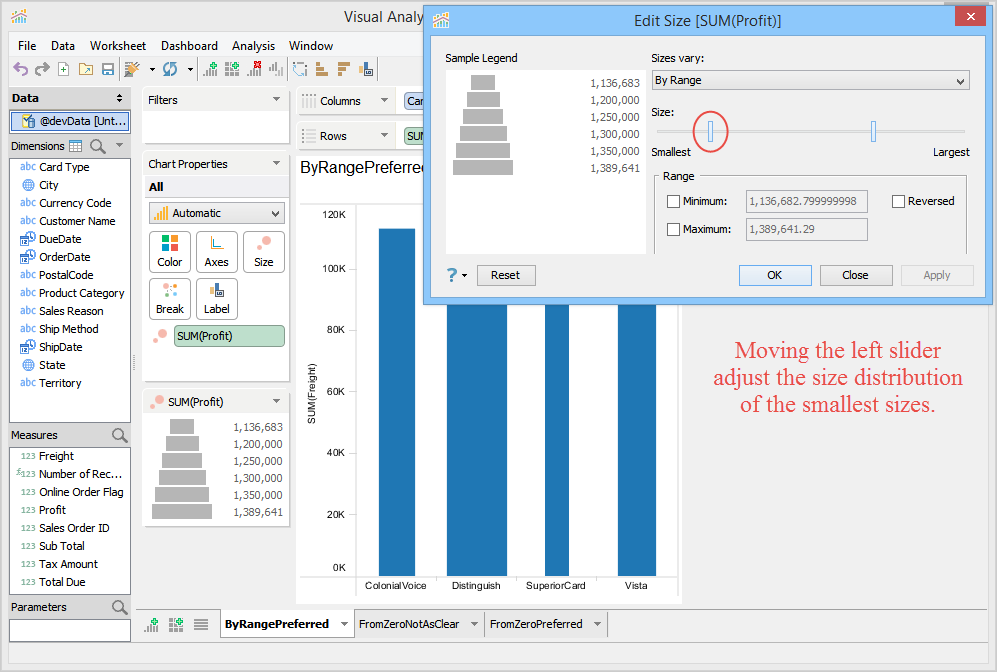Open dropdown arrow next to plug icon
The height and width of the screenshot is (672, 997).
(152, 69)
